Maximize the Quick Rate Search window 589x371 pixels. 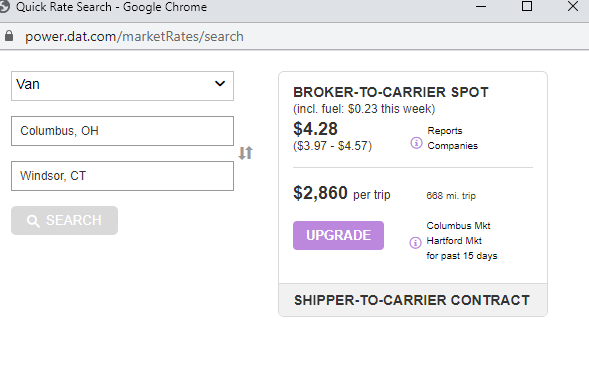[x=527, y=6]
